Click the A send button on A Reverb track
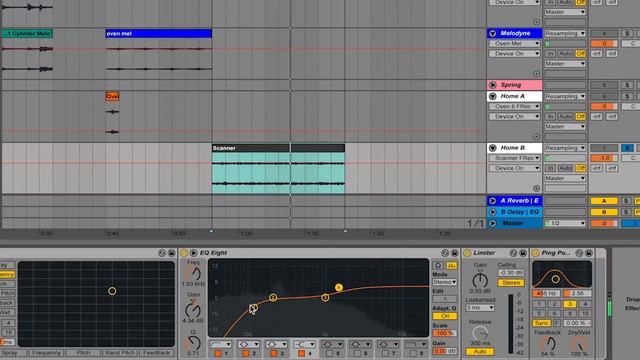 click(604, 201)
